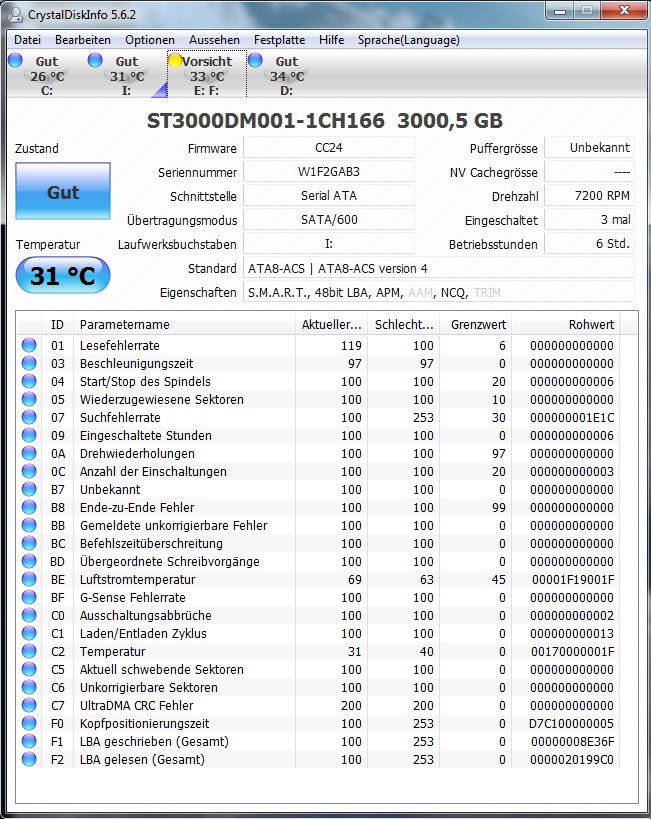Screen dimensions: 651x819
Task: Click the Standard ATA8-ACS field
Action: 439,268
